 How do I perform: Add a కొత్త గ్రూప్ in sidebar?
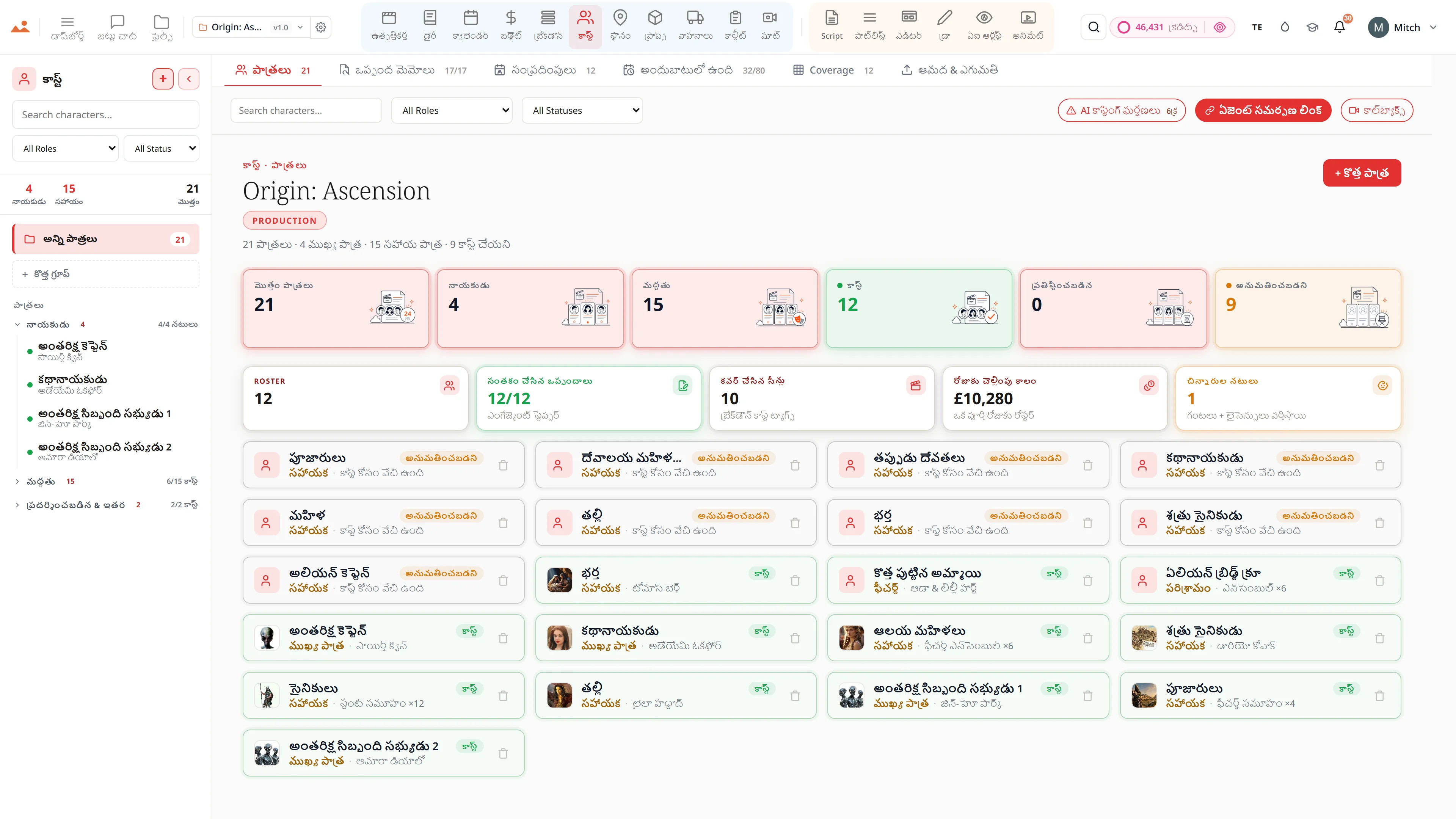coord(106,274)
